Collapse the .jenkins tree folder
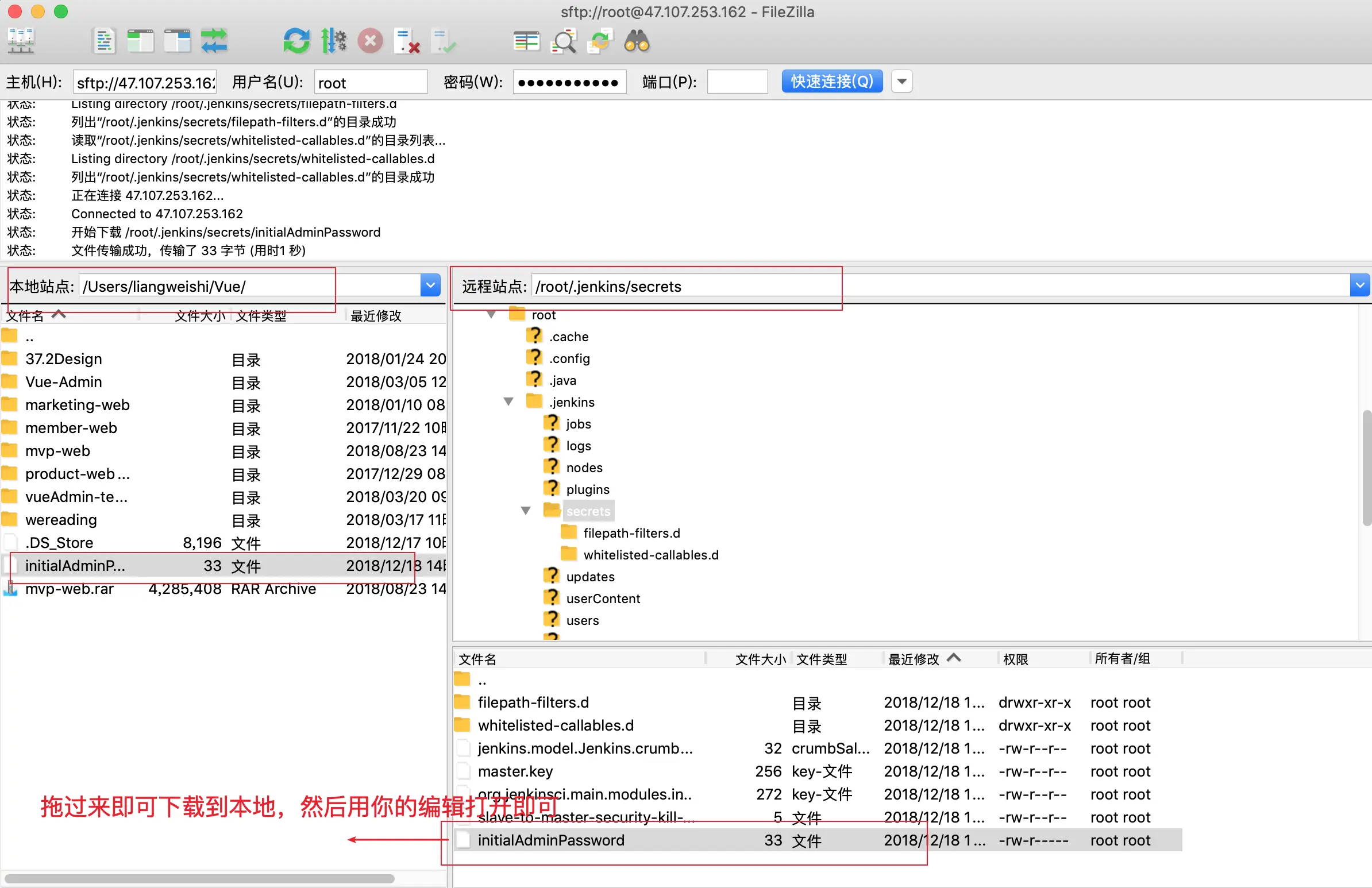 508,401
